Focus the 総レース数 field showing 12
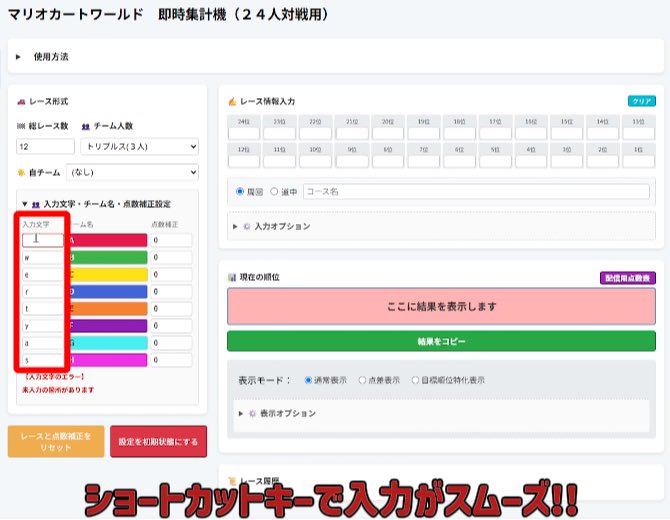This screenshot has height=520, width=670. pos(45,147)
